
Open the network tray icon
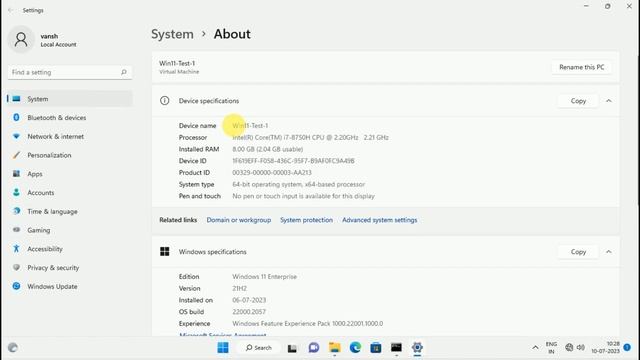[569, 347]
